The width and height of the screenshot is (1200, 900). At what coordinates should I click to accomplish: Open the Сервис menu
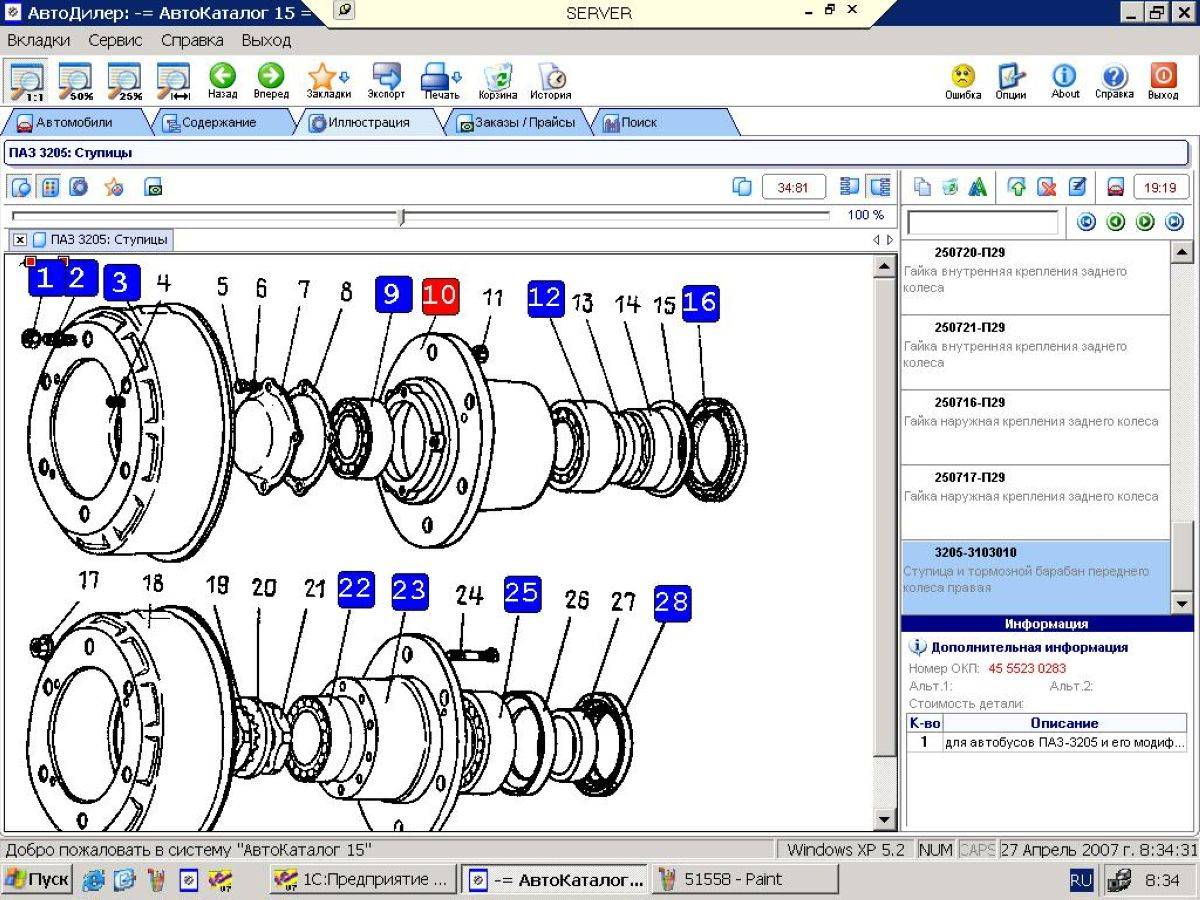[115, 41]
